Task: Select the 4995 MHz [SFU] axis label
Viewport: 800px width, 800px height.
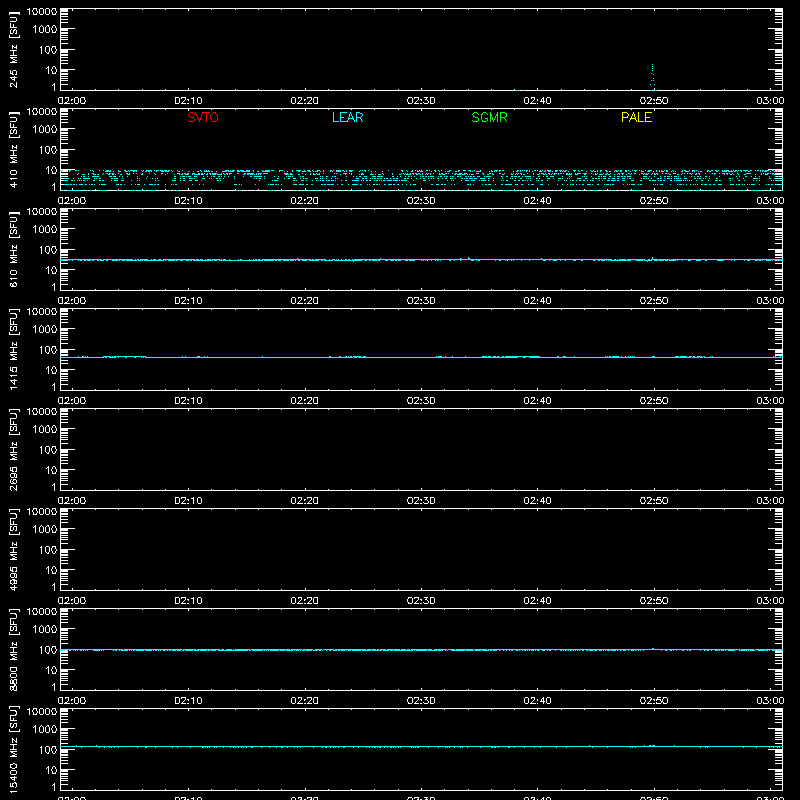Action: pyautogui.click(x=13, y=550)
